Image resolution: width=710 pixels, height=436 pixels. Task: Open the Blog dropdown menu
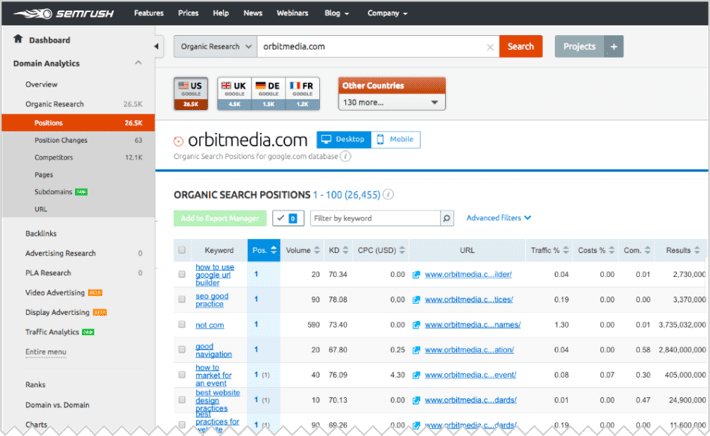pos(336,13)
